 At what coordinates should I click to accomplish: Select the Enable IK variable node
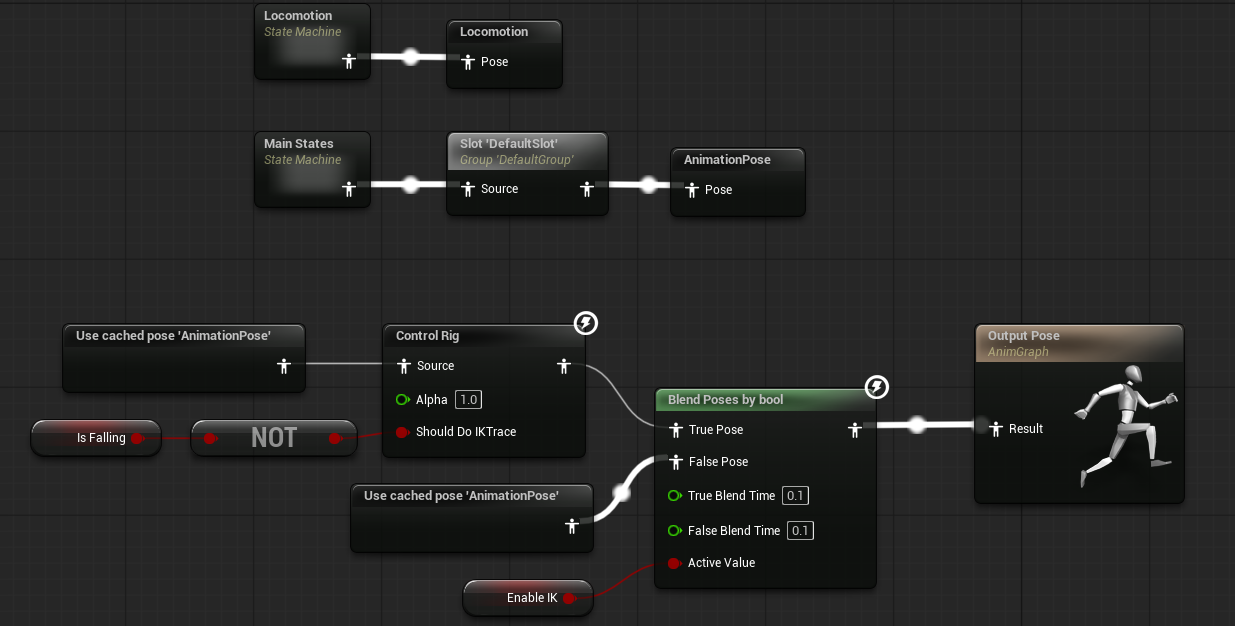point(528,598)
